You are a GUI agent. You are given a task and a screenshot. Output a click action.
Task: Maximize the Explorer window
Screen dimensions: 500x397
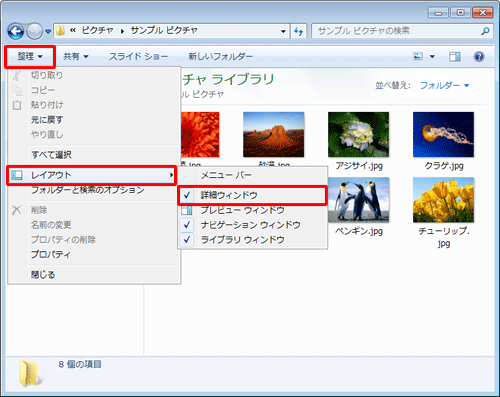coord(460,13)
